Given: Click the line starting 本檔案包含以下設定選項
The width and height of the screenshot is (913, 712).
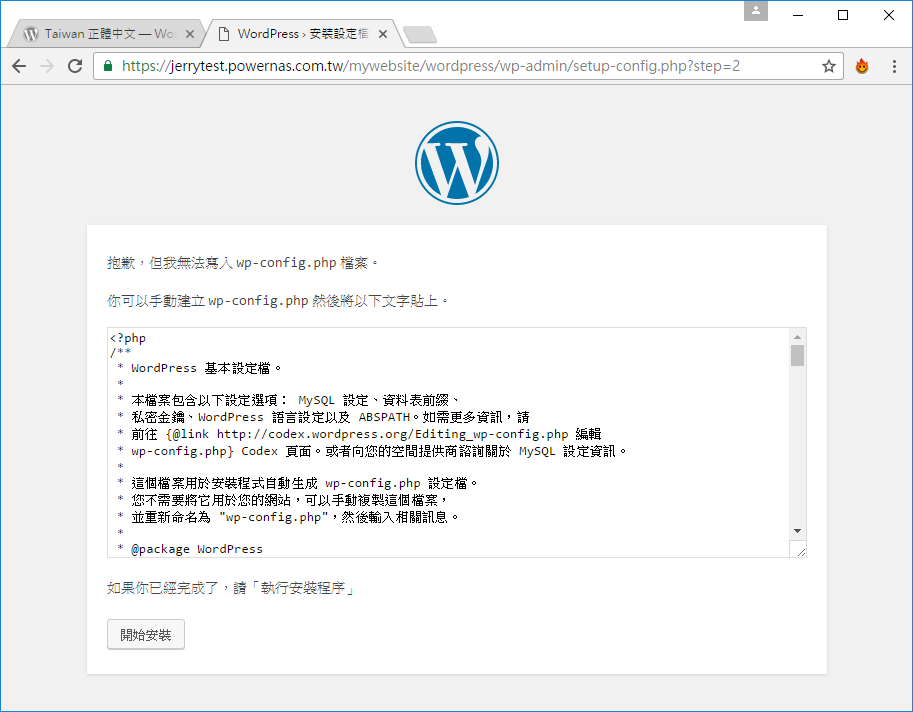Looking at the screenshot, I should click(x=295, y=401).
